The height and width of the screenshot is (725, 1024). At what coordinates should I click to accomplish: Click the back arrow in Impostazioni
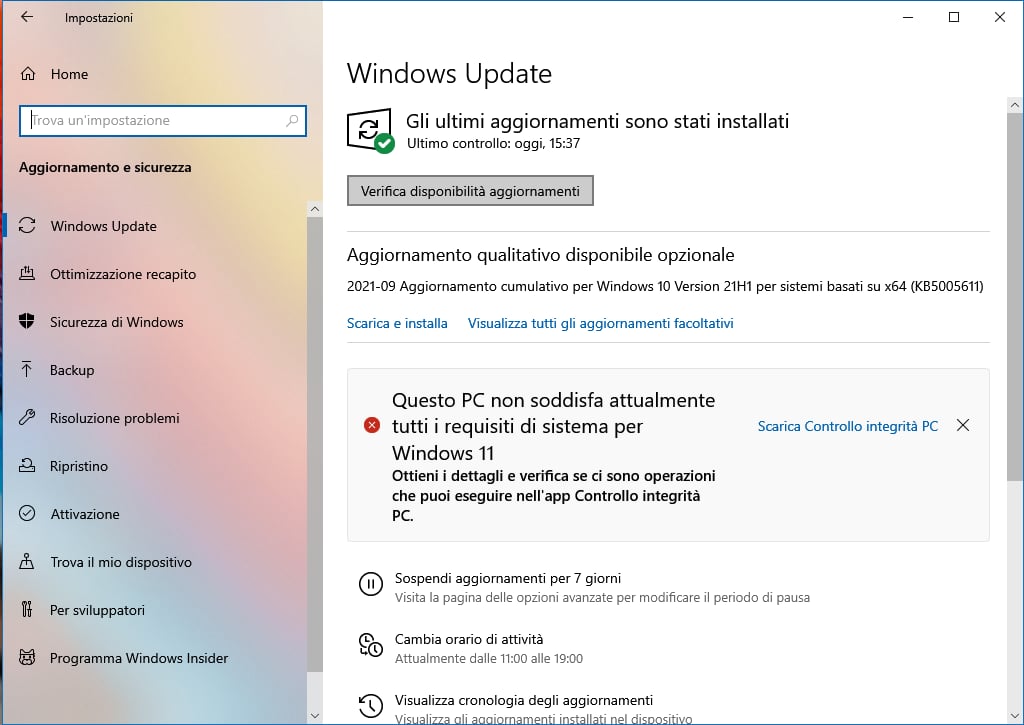26,17
